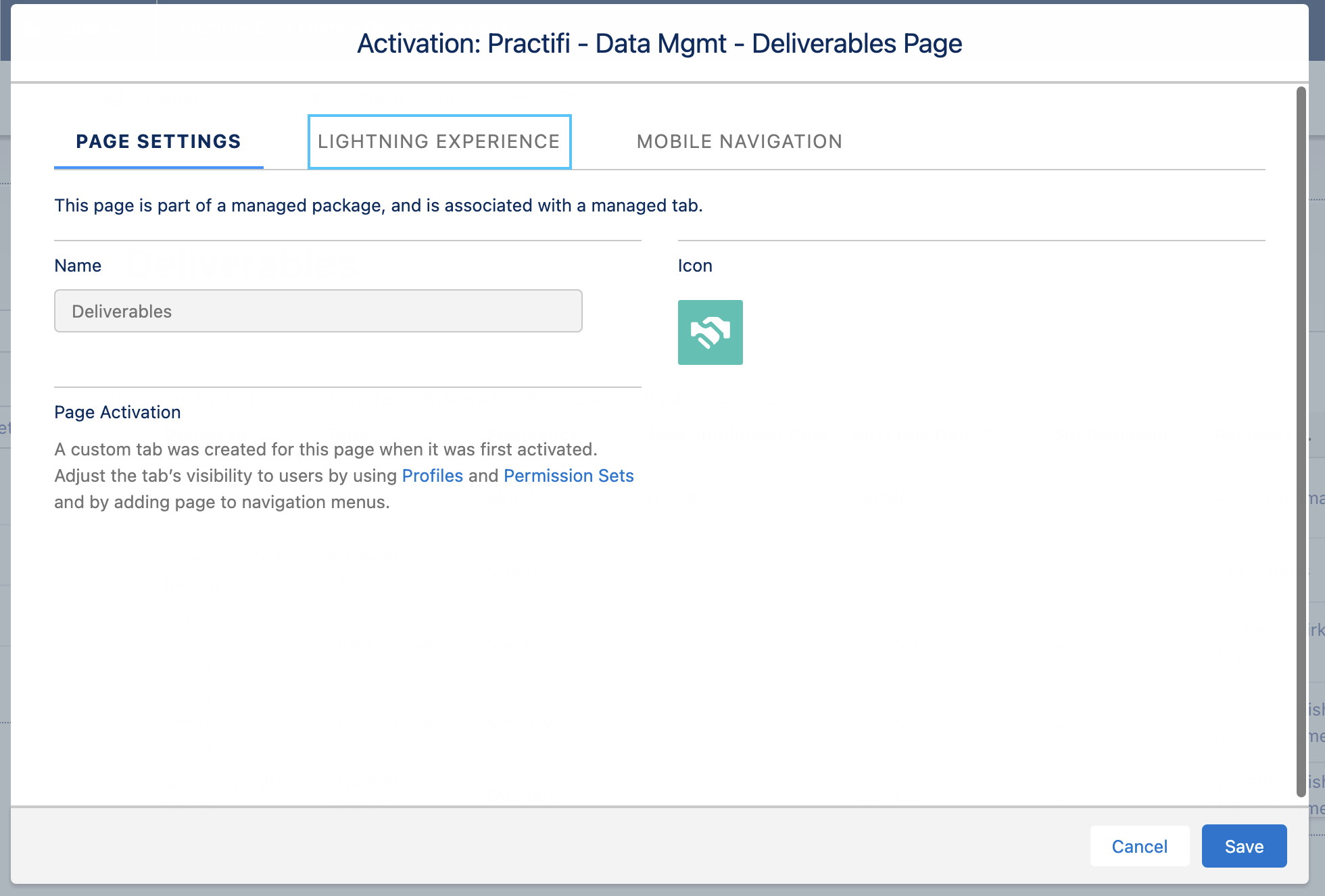Save the page activation settings
Image resolution: width=1325 pixels, height=896 pixels.
(x=1244, y=846)
